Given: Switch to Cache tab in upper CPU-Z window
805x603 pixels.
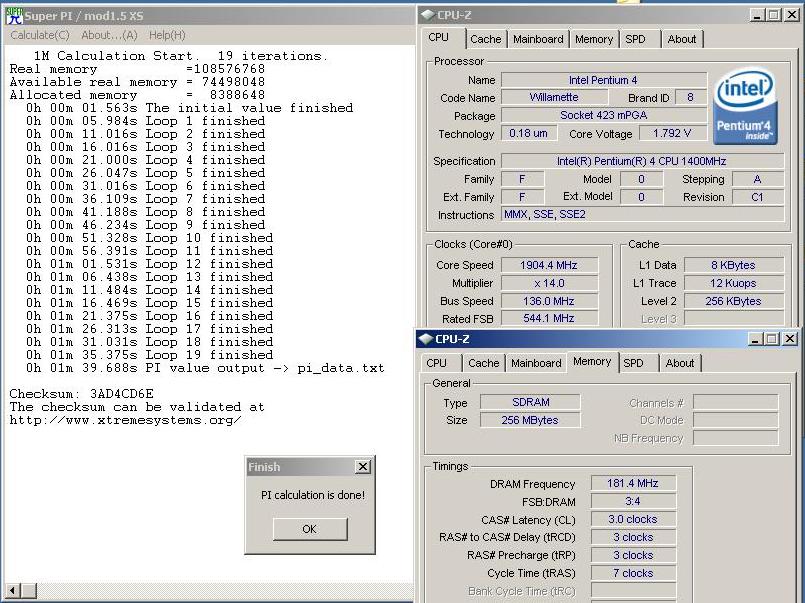Looking at the screenshot, I should 485,39.
